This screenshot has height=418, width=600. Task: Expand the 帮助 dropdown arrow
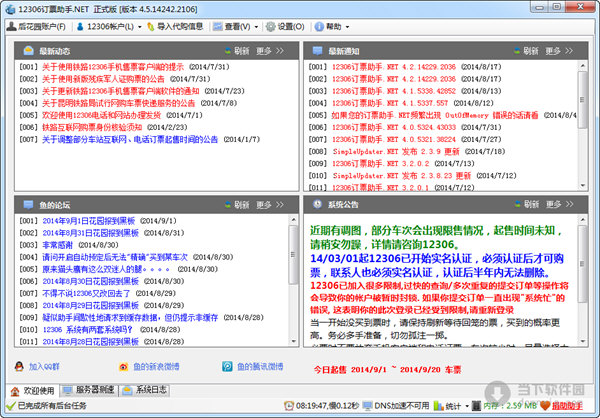[x=347, y=27]
